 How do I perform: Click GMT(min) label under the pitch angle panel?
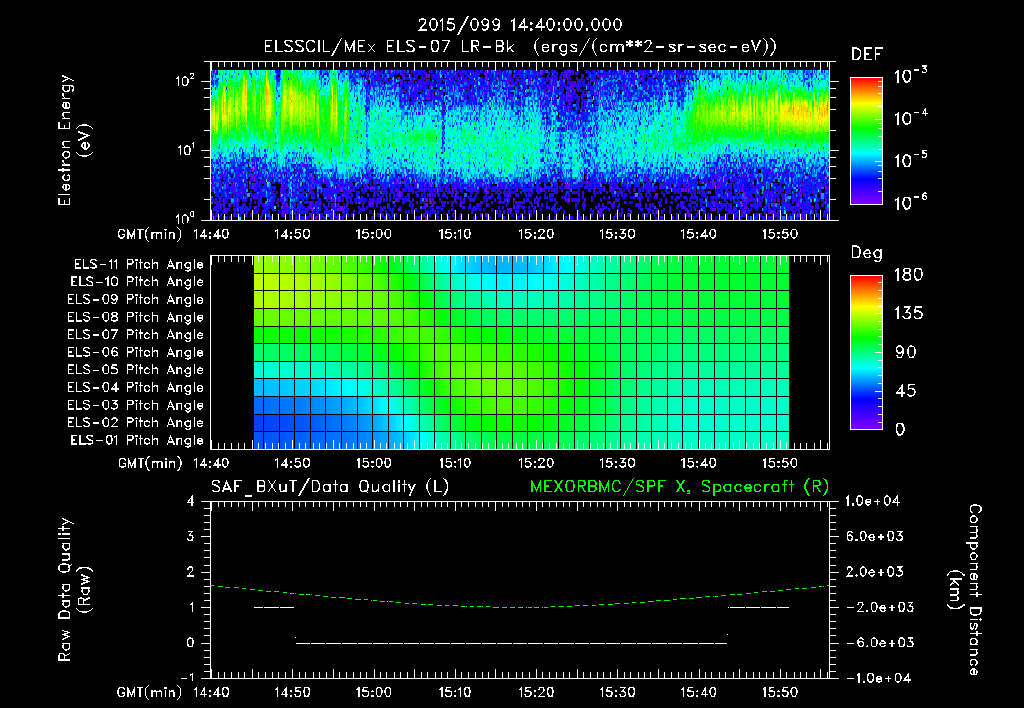coord(150,464)
